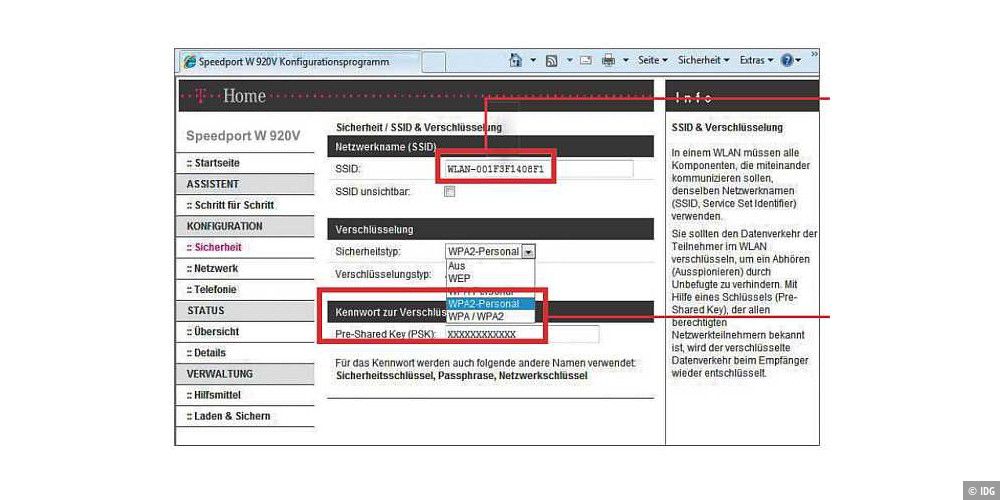Click the RSS feeds icon
This screenshot has height=500, width=1000.
click(551, 61)
